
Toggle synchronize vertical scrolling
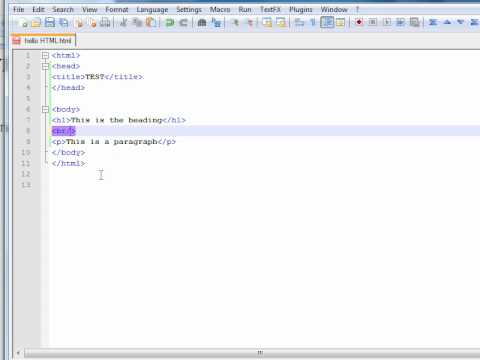click(267, 23)
